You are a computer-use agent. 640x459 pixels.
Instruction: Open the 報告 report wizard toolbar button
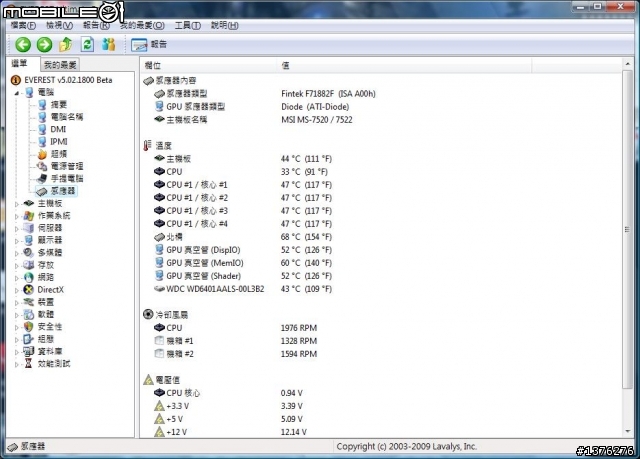coord(149,44)
